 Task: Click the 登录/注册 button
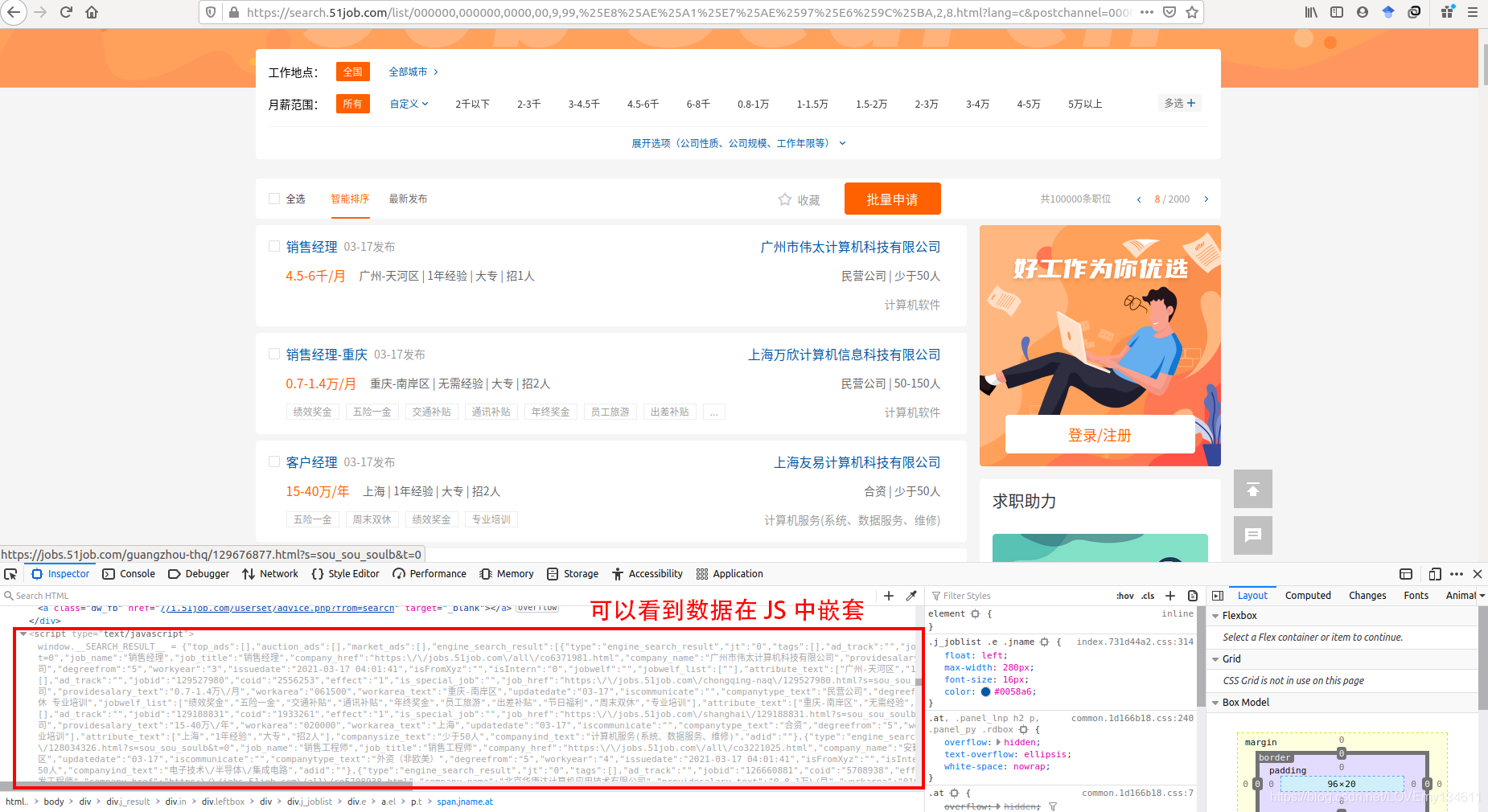pyautogui.click(x=1099, y=435)
